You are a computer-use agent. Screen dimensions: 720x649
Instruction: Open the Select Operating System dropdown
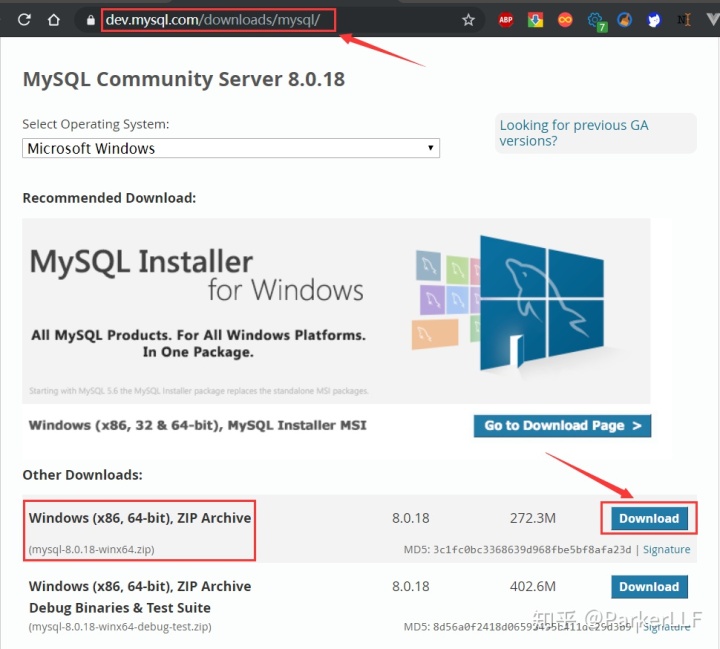231,148
